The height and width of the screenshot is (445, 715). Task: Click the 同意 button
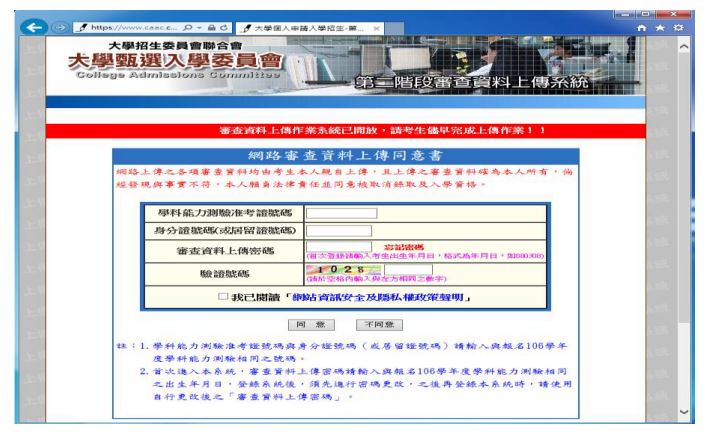tap(311, 325)
